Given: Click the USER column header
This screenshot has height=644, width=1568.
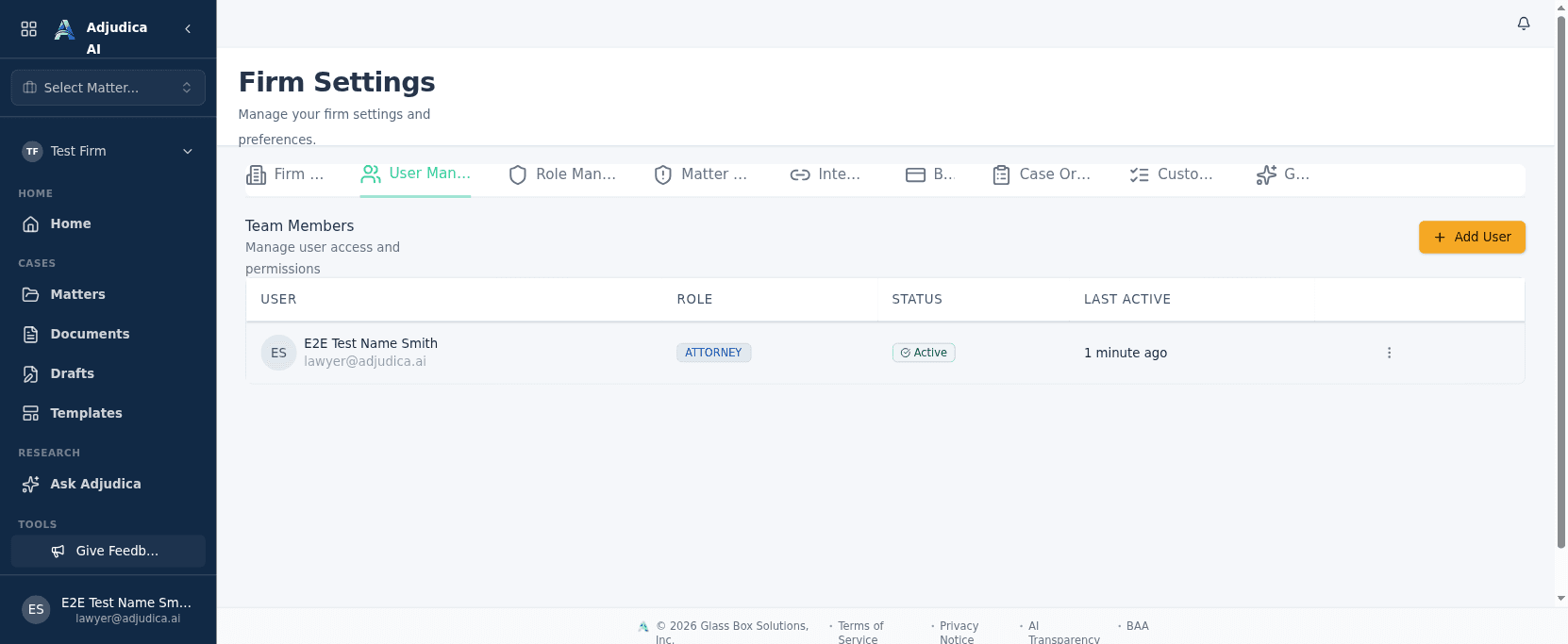Looking at the screenshot, I should click(x=278, y=299).
